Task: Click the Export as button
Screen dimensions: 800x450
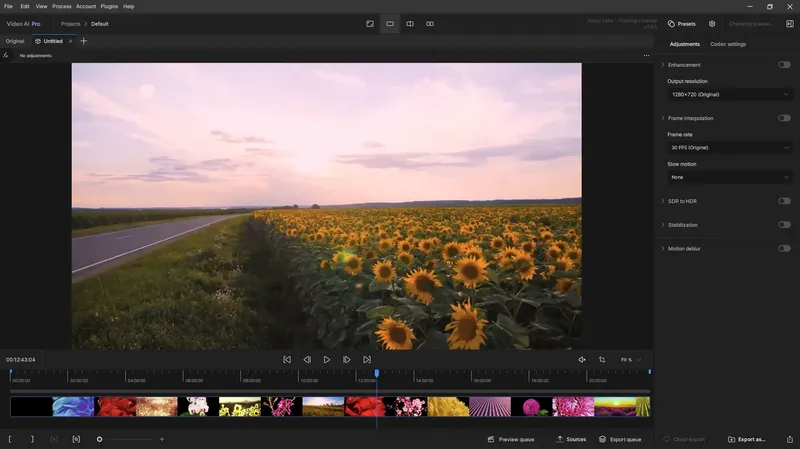Action: pos(746,439)
